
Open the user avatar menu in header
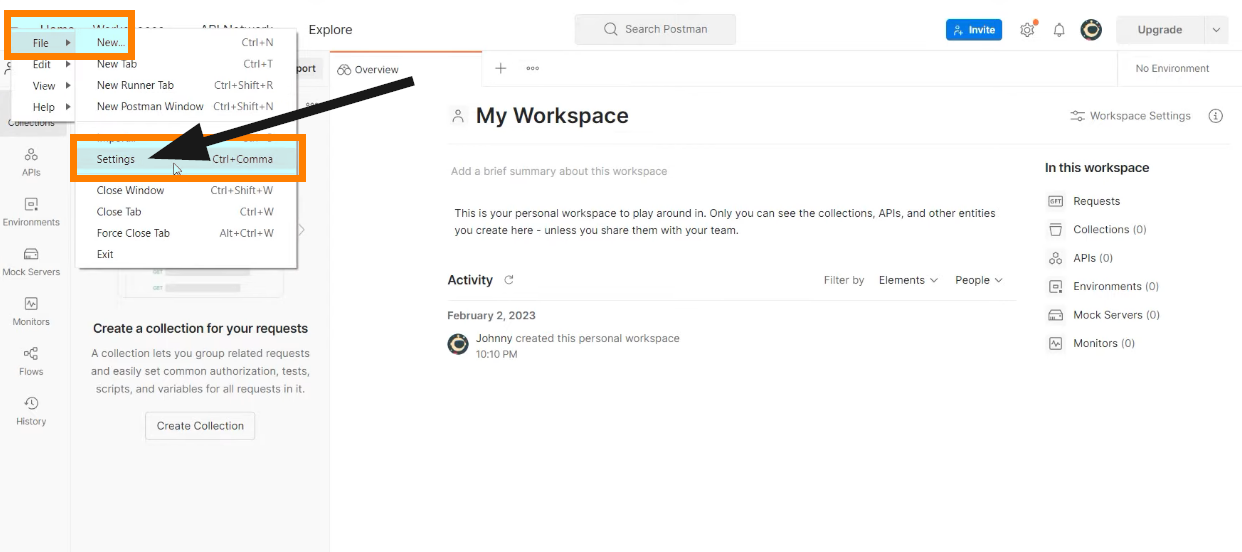point(1091,30)
